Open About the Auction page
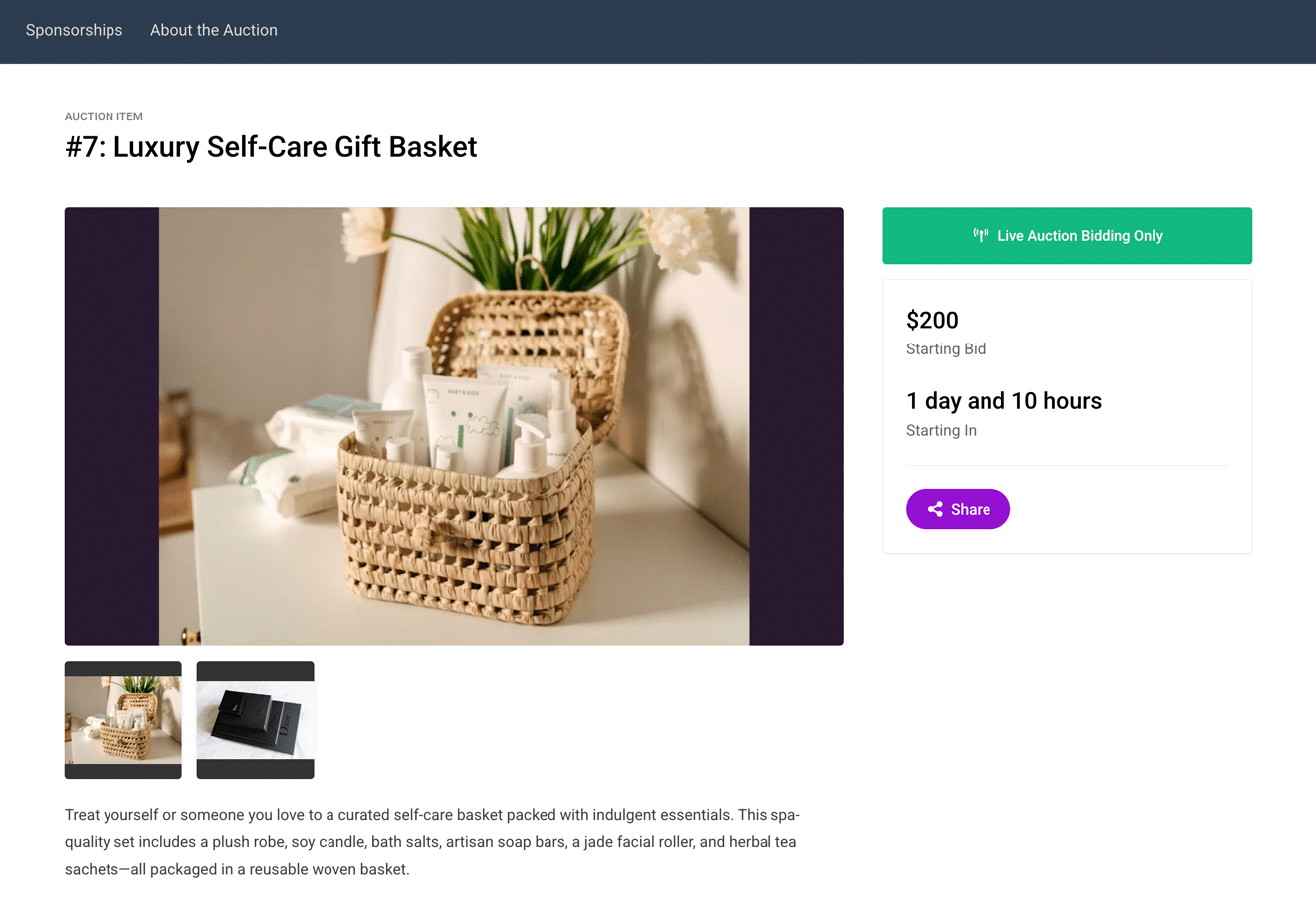Viewport: 1316px width, 918px height. tap(214, 30)
